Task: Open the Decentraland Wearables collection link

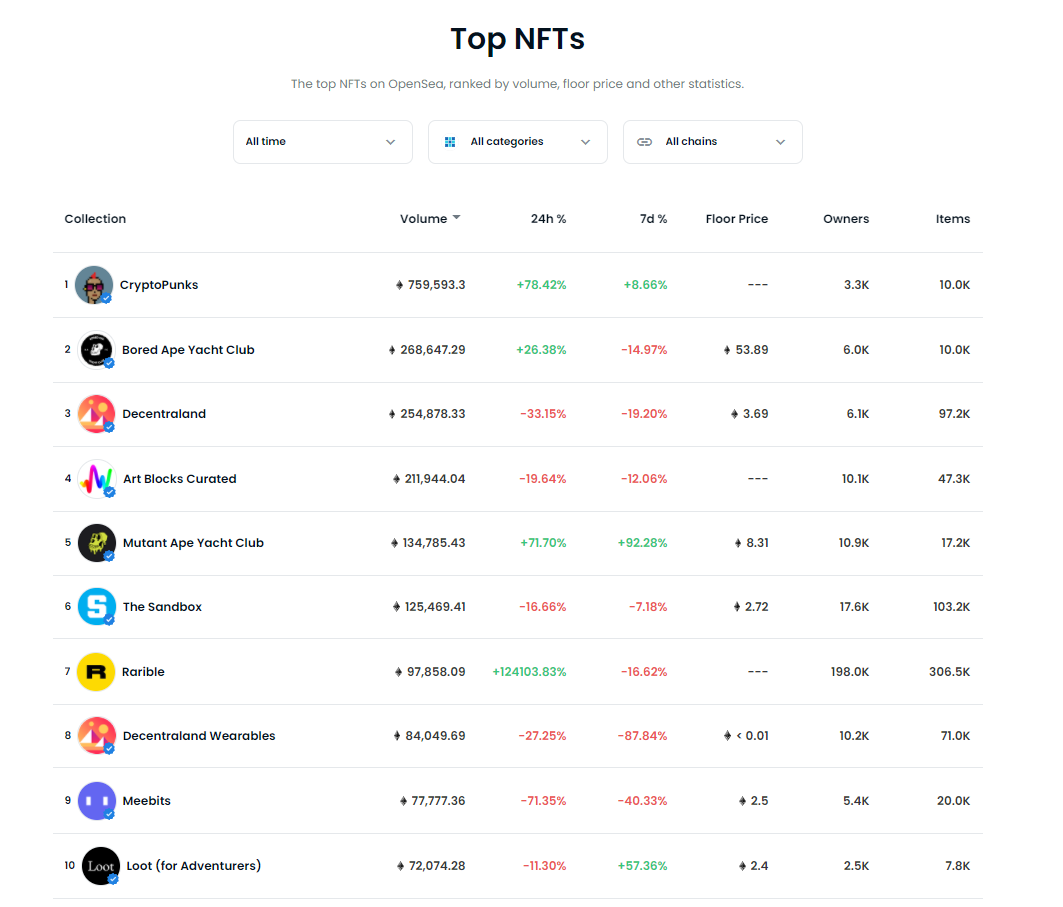Action: point(199,736)
